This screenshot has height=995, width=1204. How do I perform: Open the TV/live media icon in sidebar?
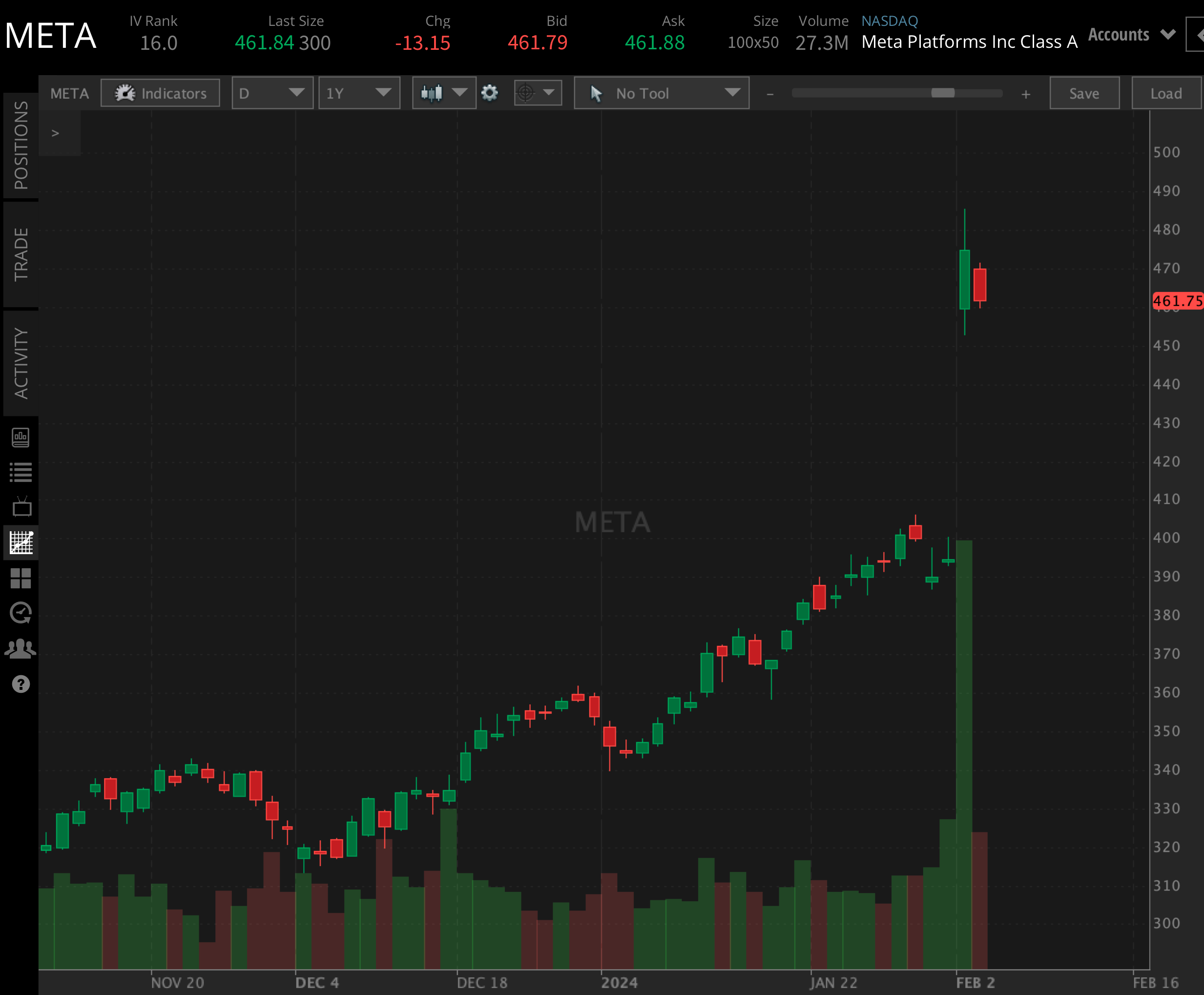click(21, 507)
